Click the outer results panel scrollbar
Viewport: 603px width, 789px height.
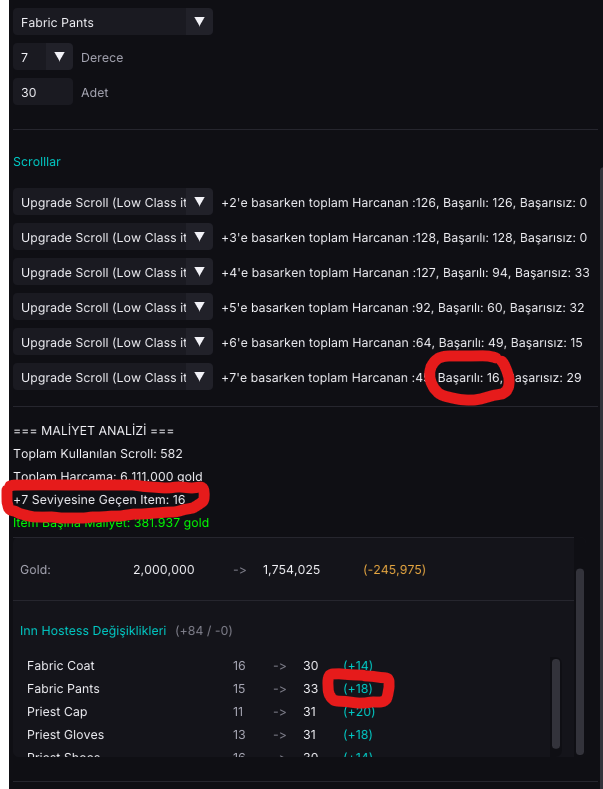(x=580, y=662)
